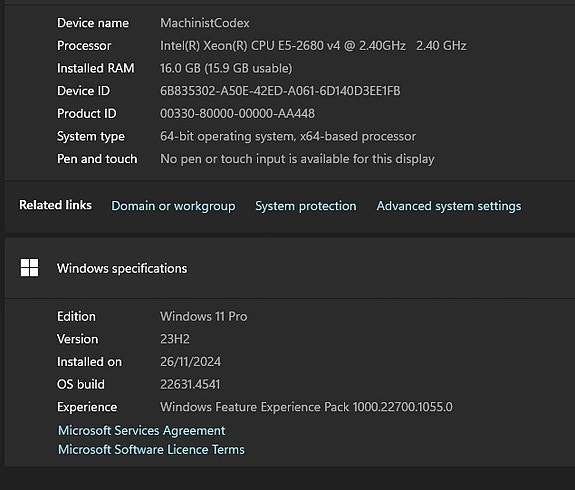Click the Windows specifications section header
The image size is (575, 490).
pyautogui.click(x=290, y=268)
